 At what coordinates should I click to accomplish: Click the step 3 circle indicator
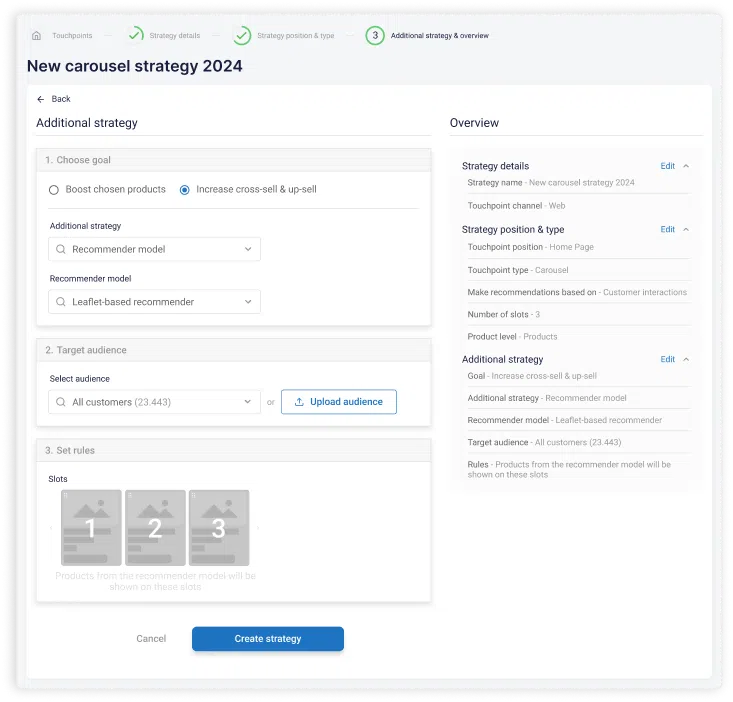pos(375,36)
